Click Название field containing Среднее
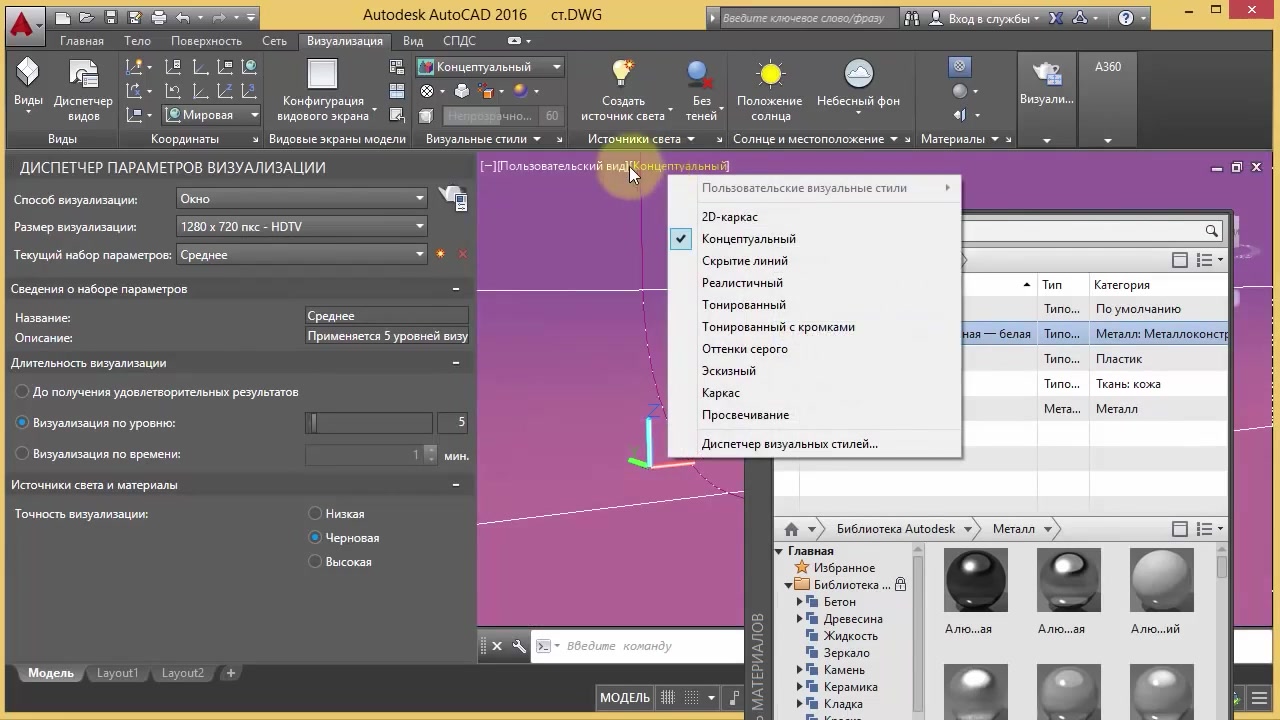 click(388, 316)
